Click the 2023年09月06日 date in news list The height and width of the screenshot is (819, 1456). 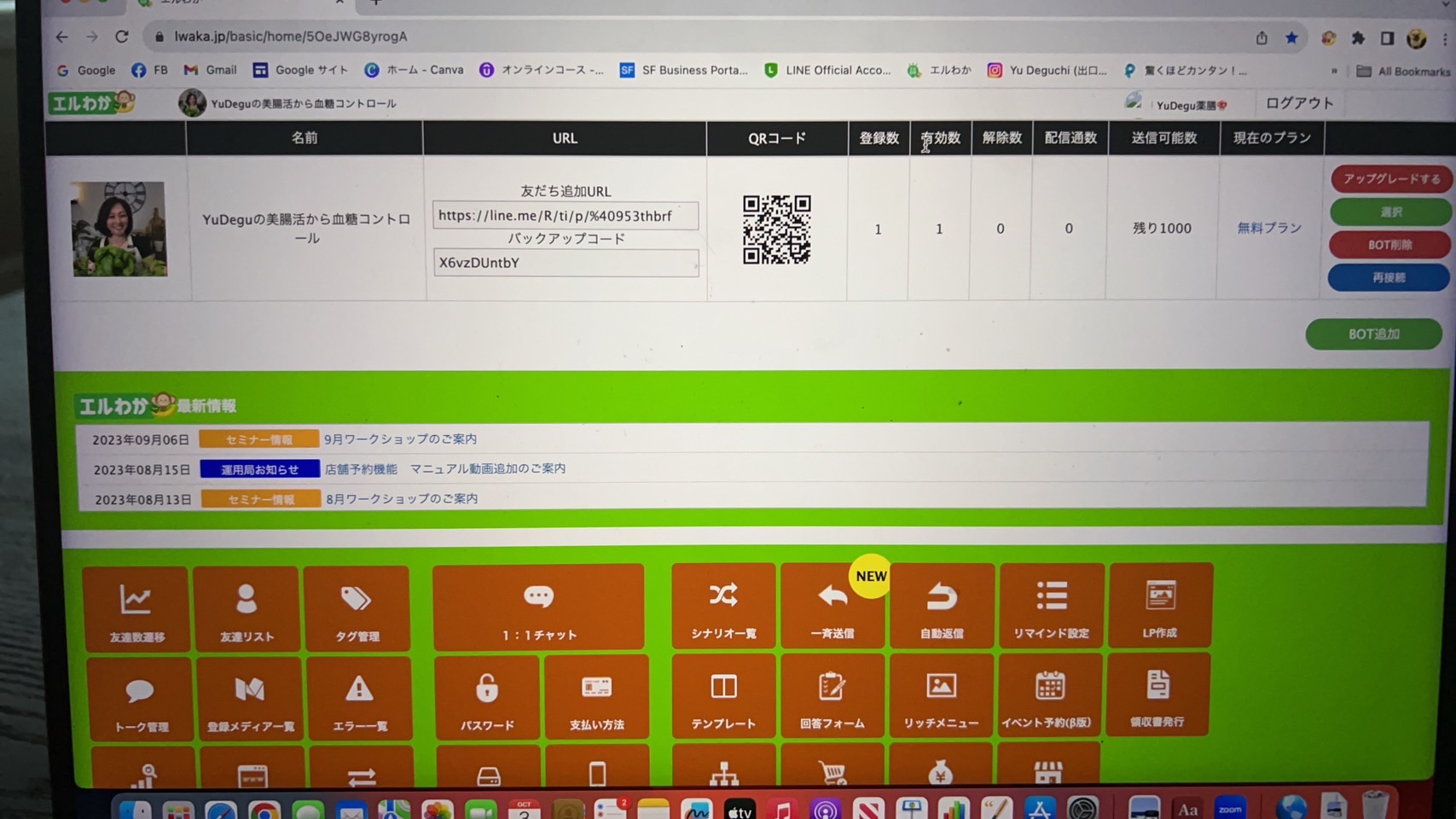[x=141, y=440]
